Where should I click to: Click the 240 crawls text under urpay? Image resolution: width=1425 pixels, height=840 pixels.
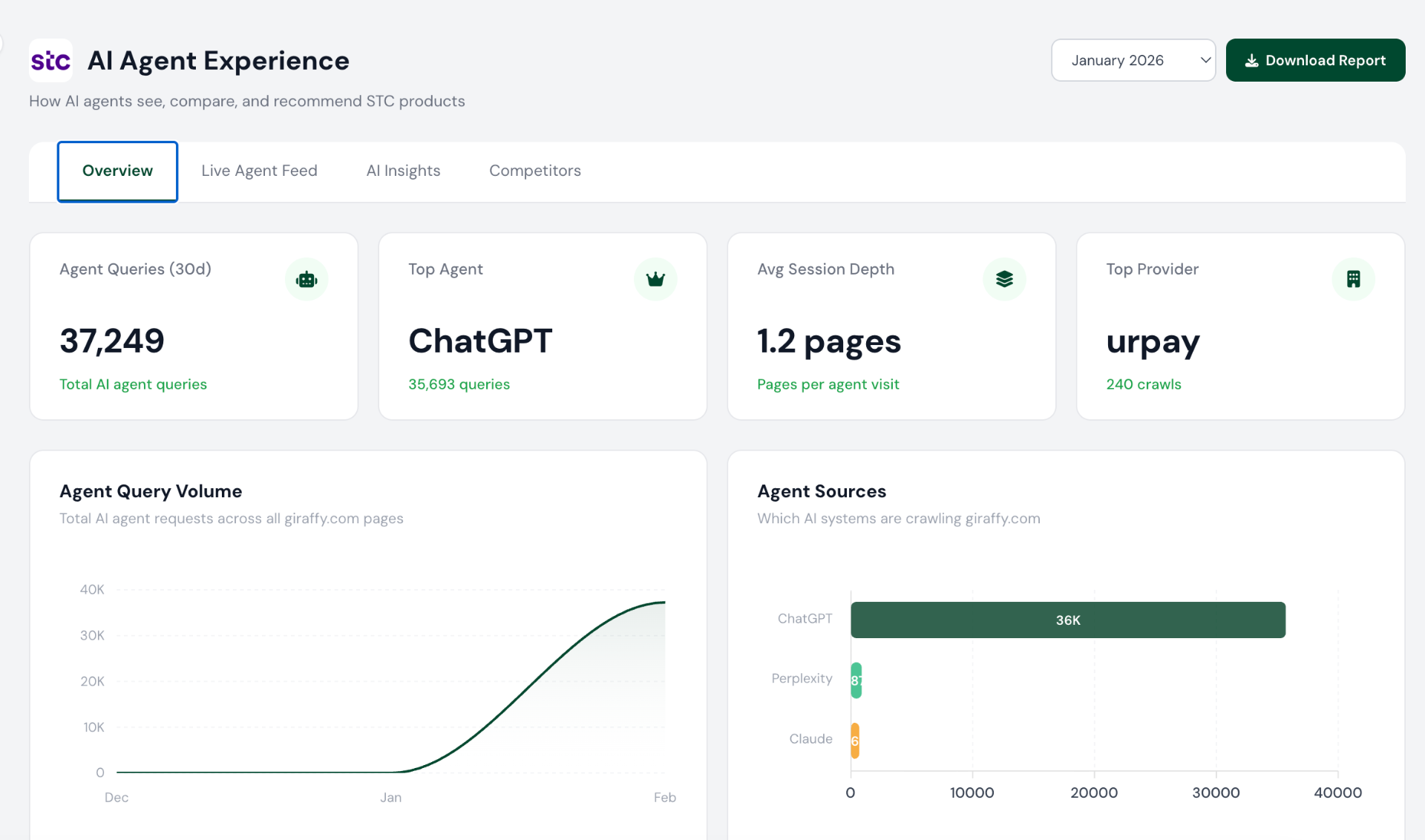(x=1143, y=384)
